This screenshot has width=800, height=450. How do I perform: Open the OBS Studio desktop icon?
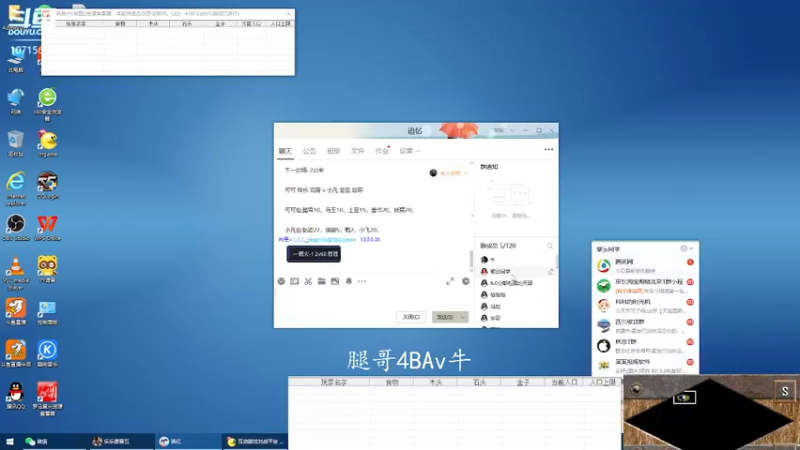pos(16,228)
